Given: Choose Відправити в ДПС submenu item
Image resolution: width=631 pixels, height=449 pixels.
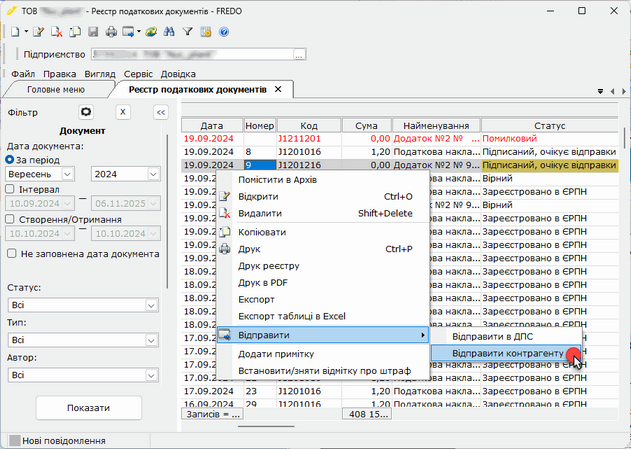Looking at the screenshot, I should click(506, 337).
